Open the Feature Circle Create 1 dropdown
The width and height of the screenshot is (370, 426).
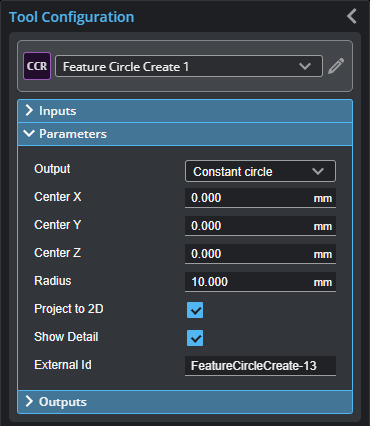(x=189, y=66)
